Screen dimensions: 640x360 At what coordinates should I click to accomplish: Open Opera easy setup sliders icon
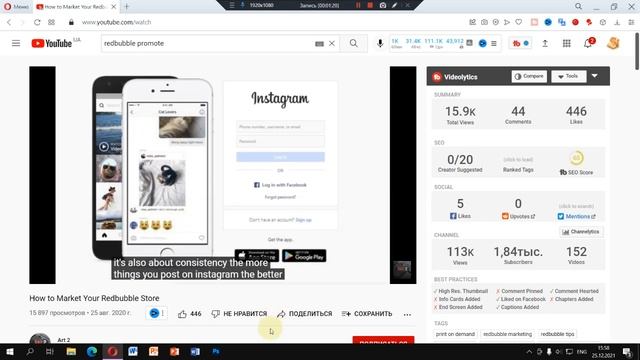(x=631, y=22)
